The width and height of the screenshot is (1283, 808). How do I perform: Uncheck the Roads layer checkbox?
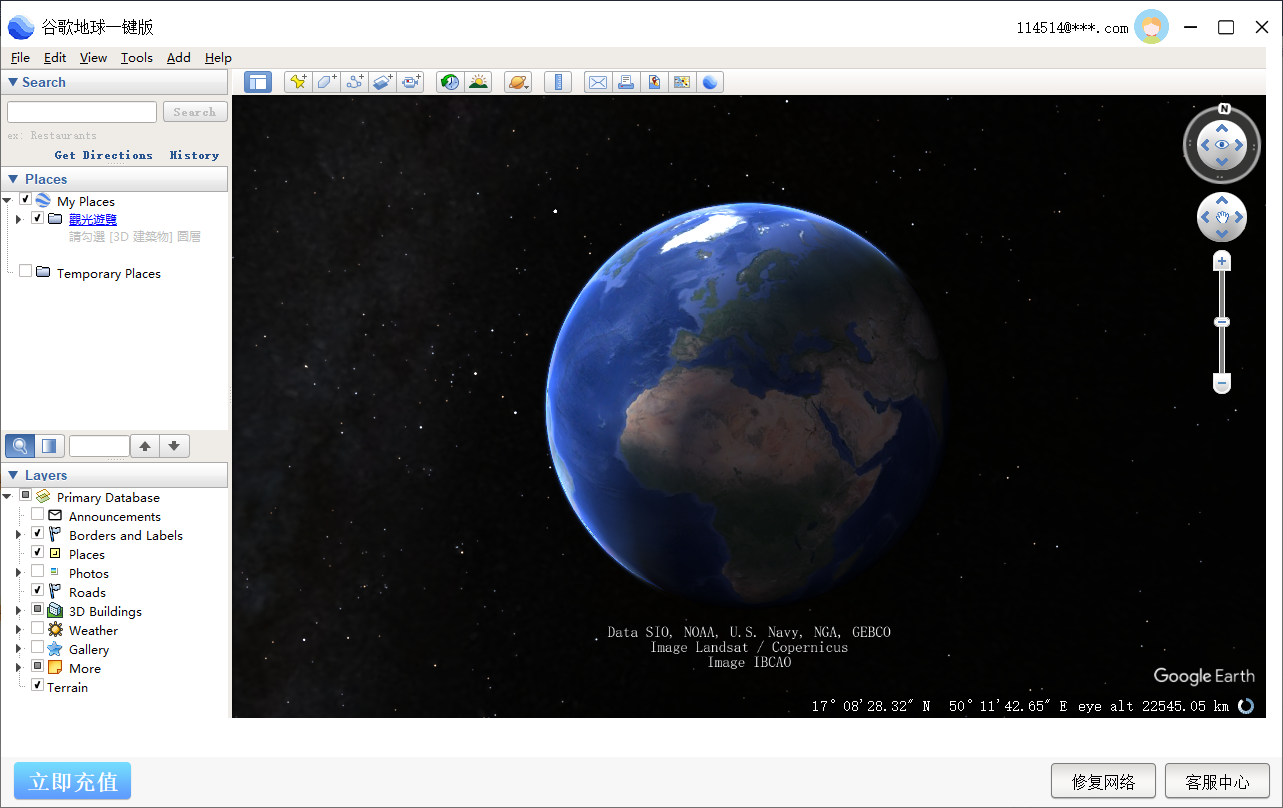(x=38, y=590)
